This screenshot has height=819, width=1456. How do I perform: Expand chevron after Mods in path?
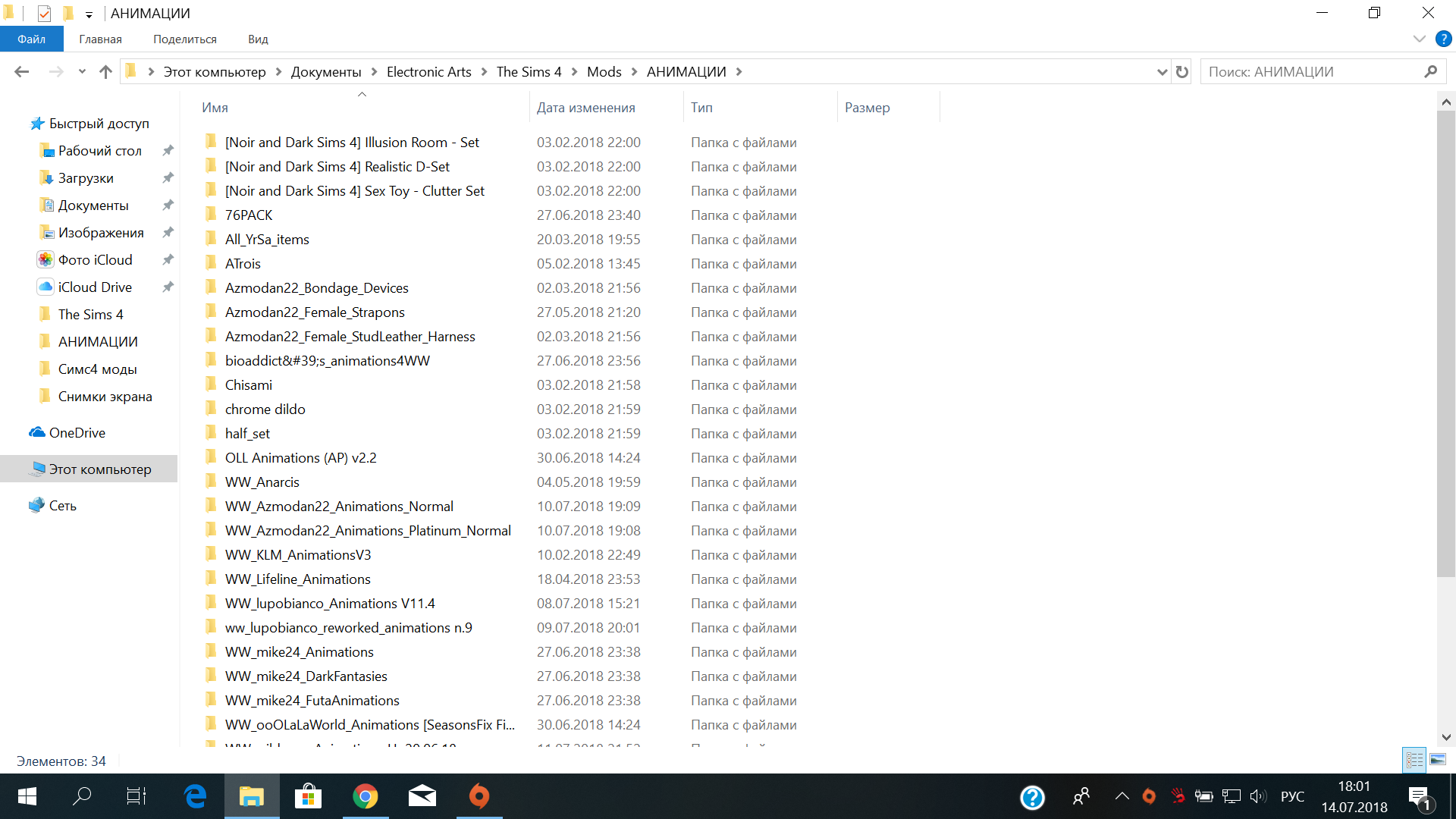click(x=634, y=71)
